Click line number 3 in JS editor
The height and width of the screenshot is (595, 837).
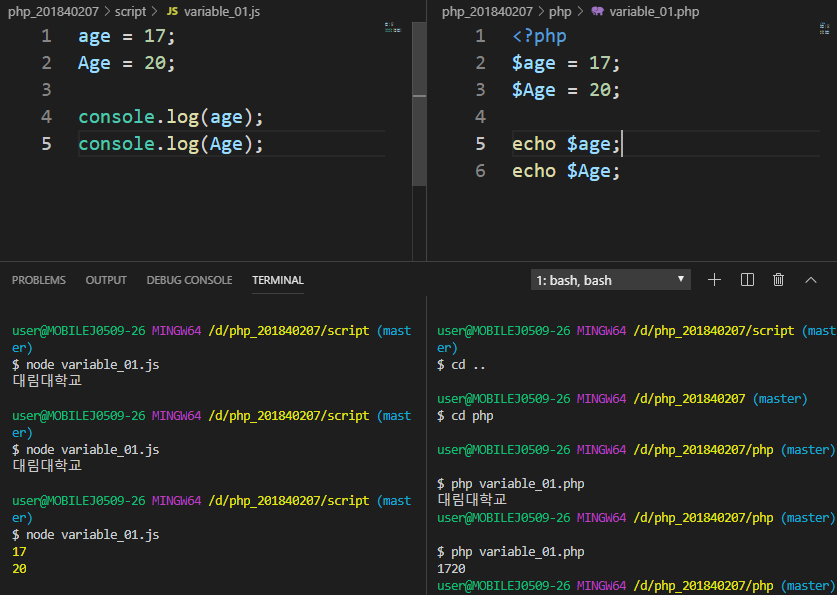click(46, 90)
